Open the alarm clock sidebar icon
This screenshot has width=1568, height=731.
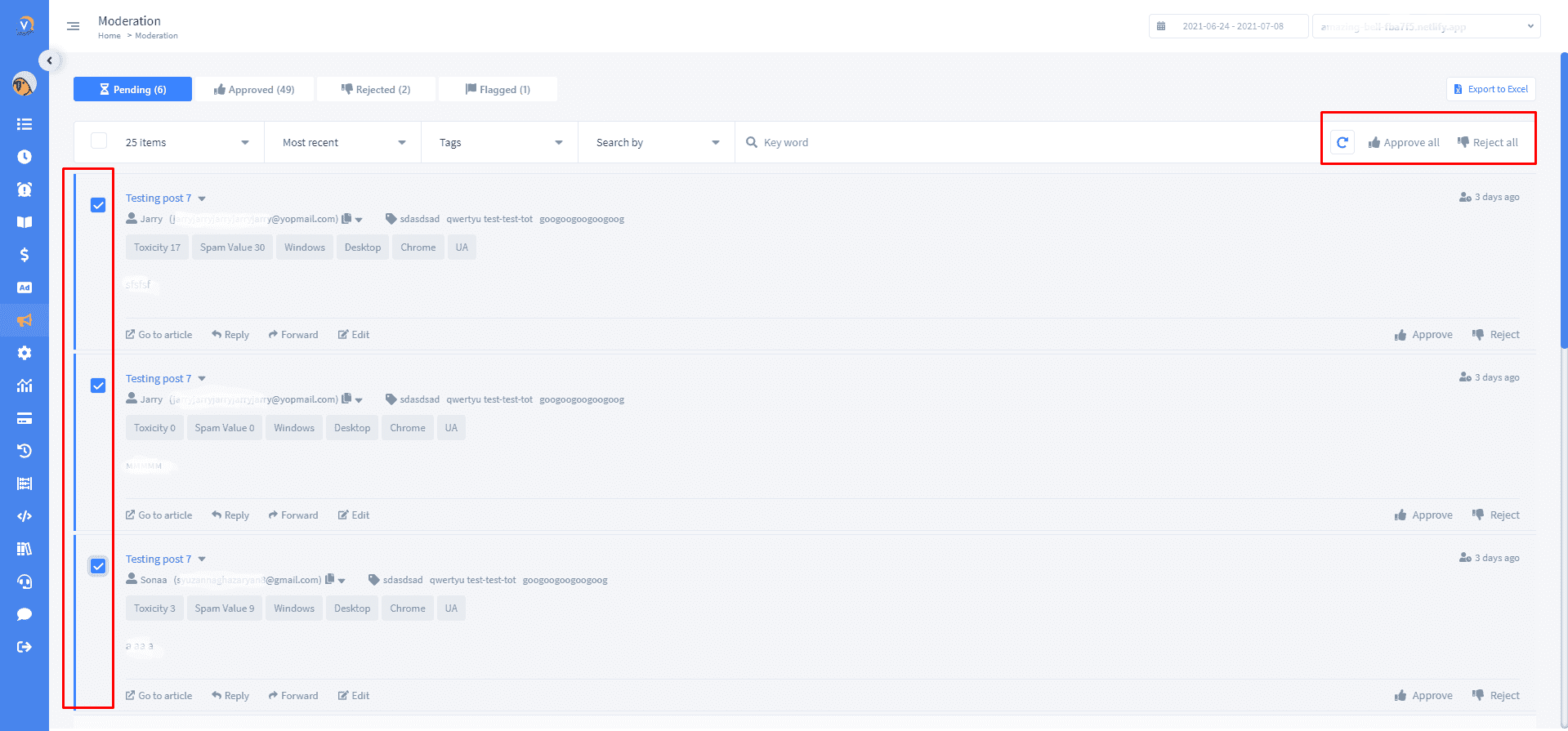point(25,189)
